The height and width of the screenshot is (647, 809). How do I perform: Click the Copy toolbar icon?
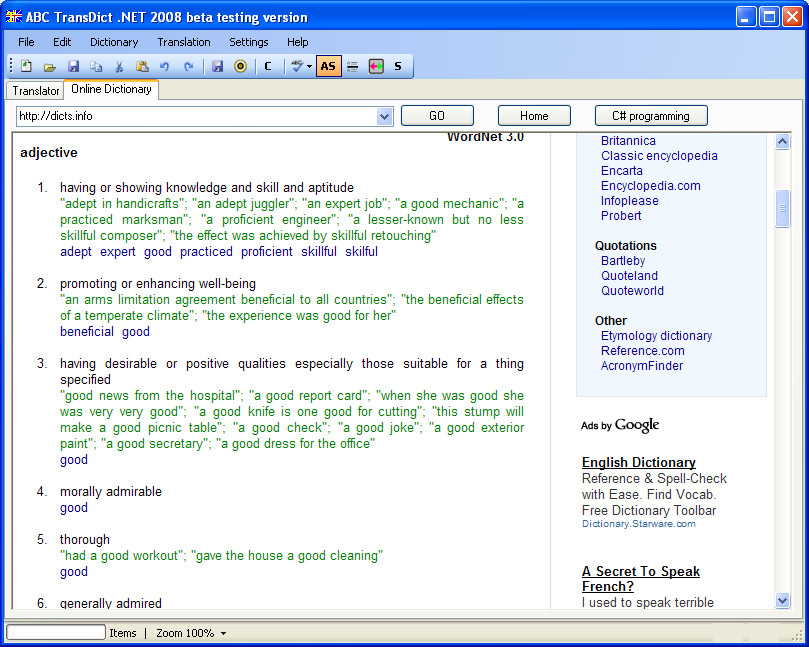[x=96, y=66]
